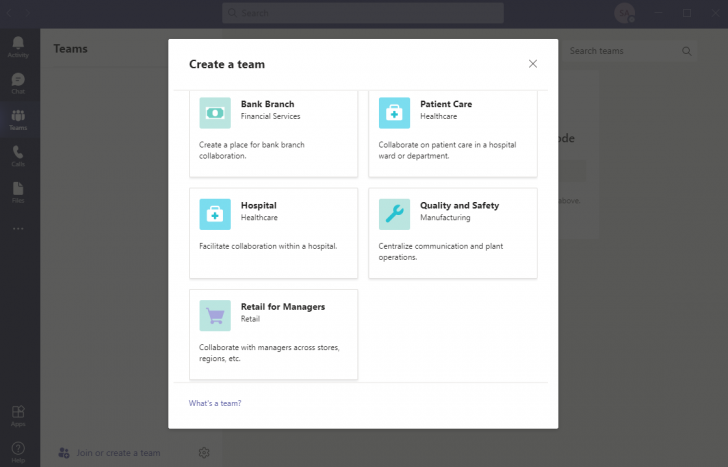Show more apps ellipsis in sidebar
The image size is (728, 467).
point(18,228)
